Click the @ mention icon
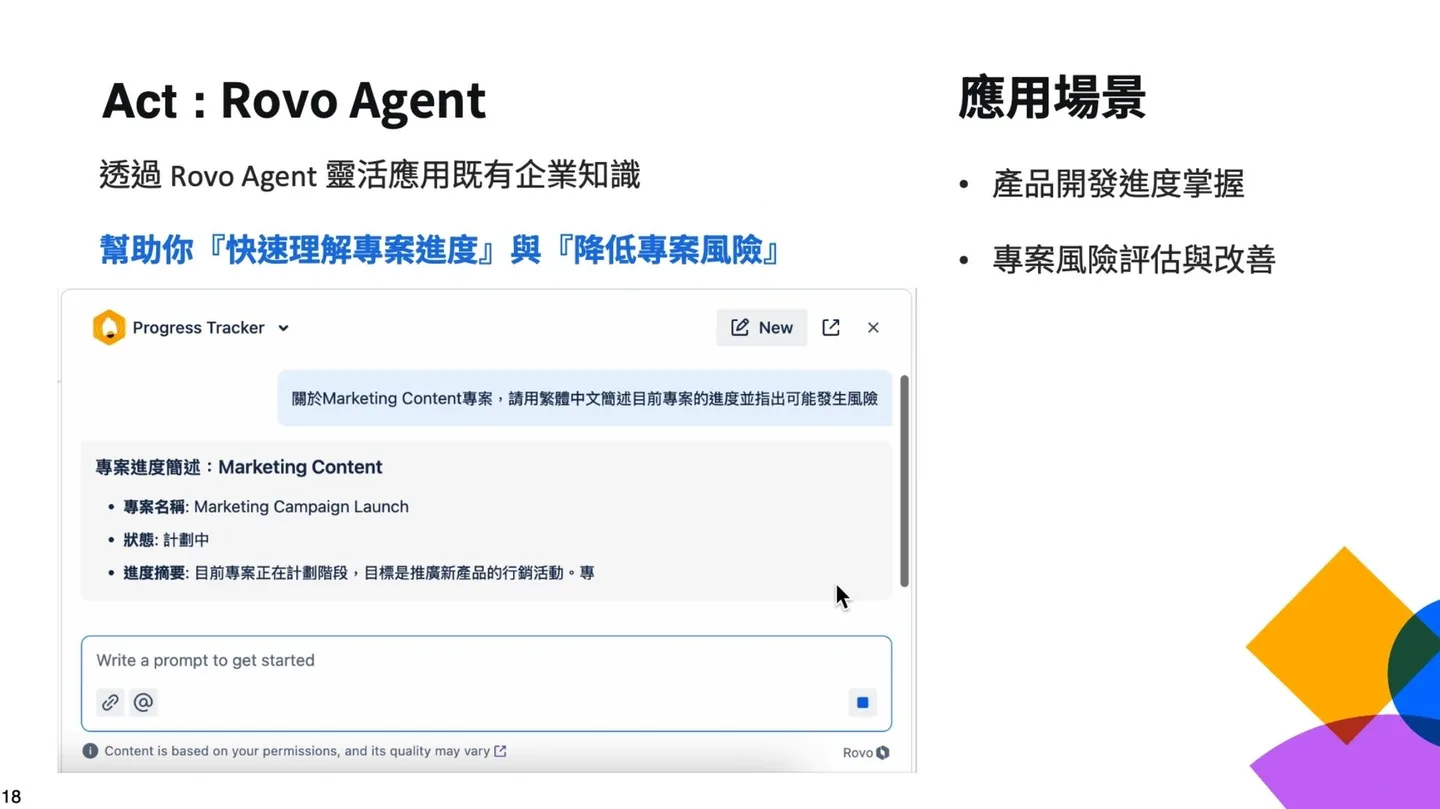 [x=143, y=702]
